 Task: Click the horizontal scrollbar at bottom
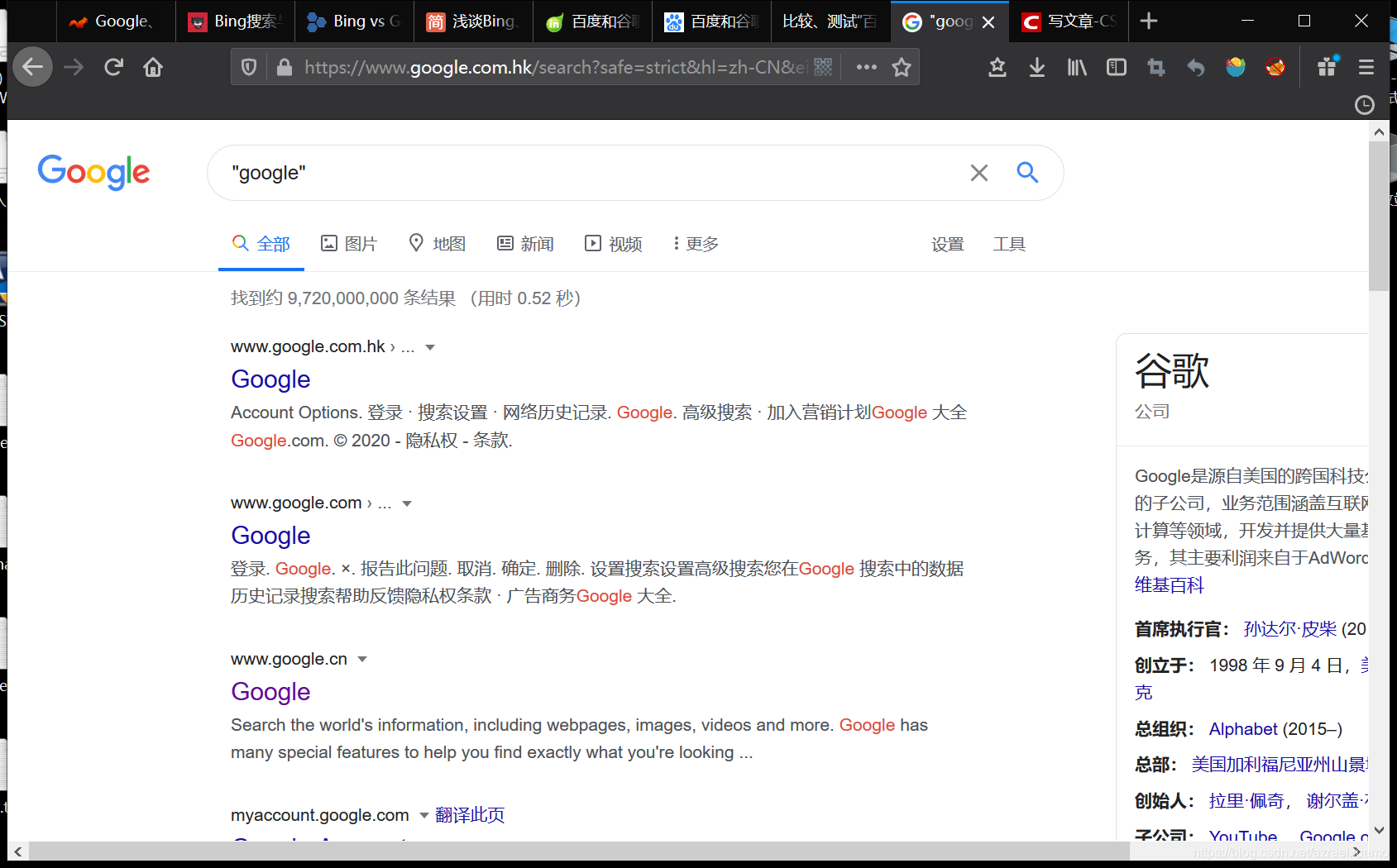(x=579, y=851)
